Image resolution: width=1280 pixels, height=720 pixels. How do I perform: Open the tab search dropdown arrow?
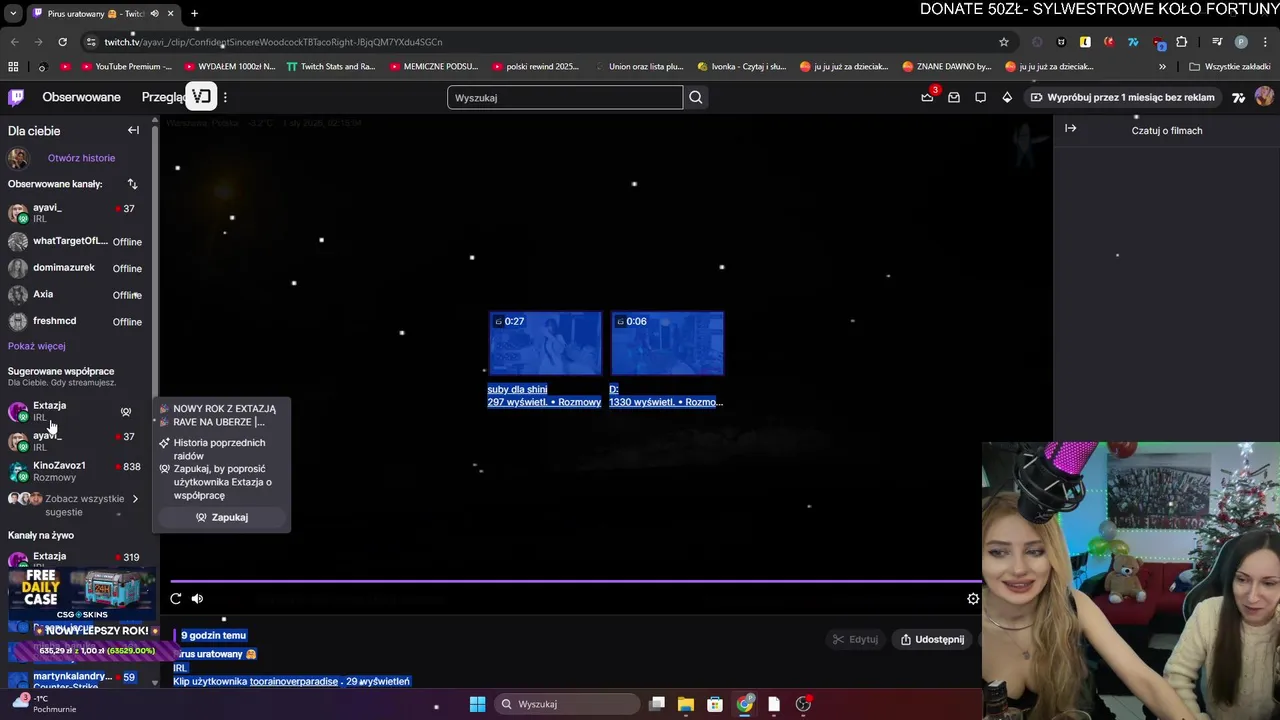click(x=12, y=14)
